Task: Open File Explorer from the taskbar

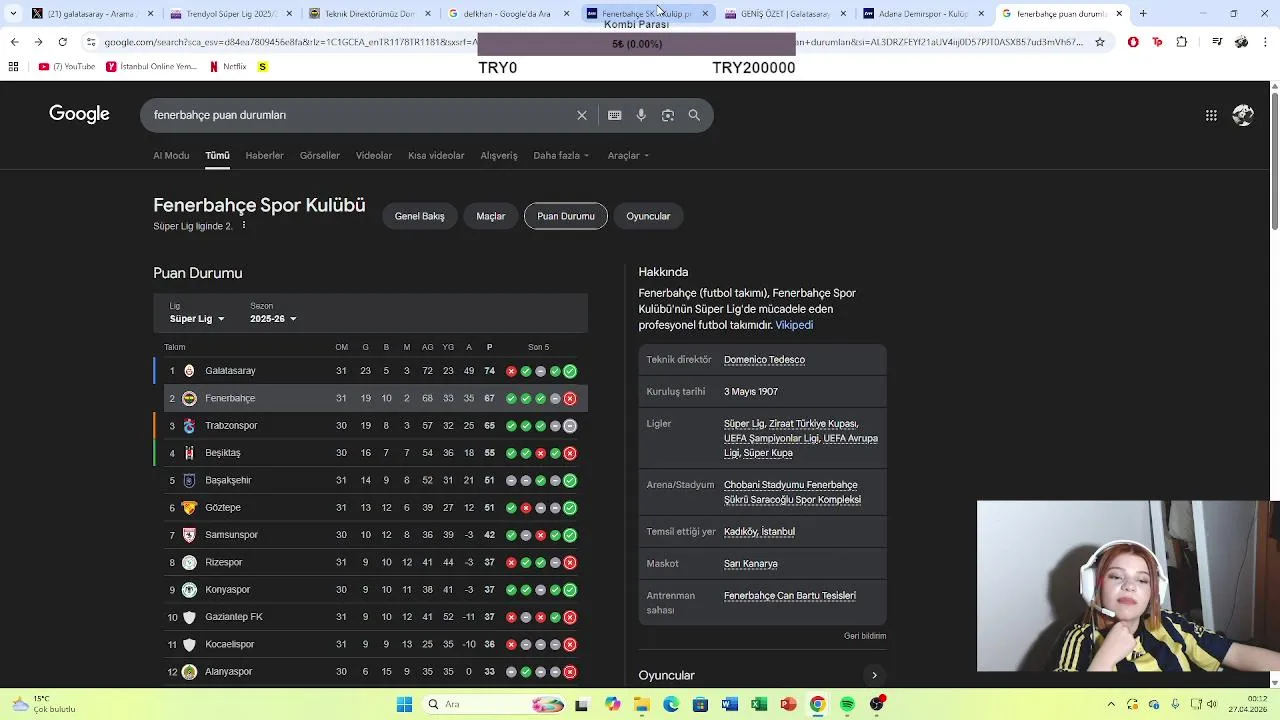Action: click(641, 704)
